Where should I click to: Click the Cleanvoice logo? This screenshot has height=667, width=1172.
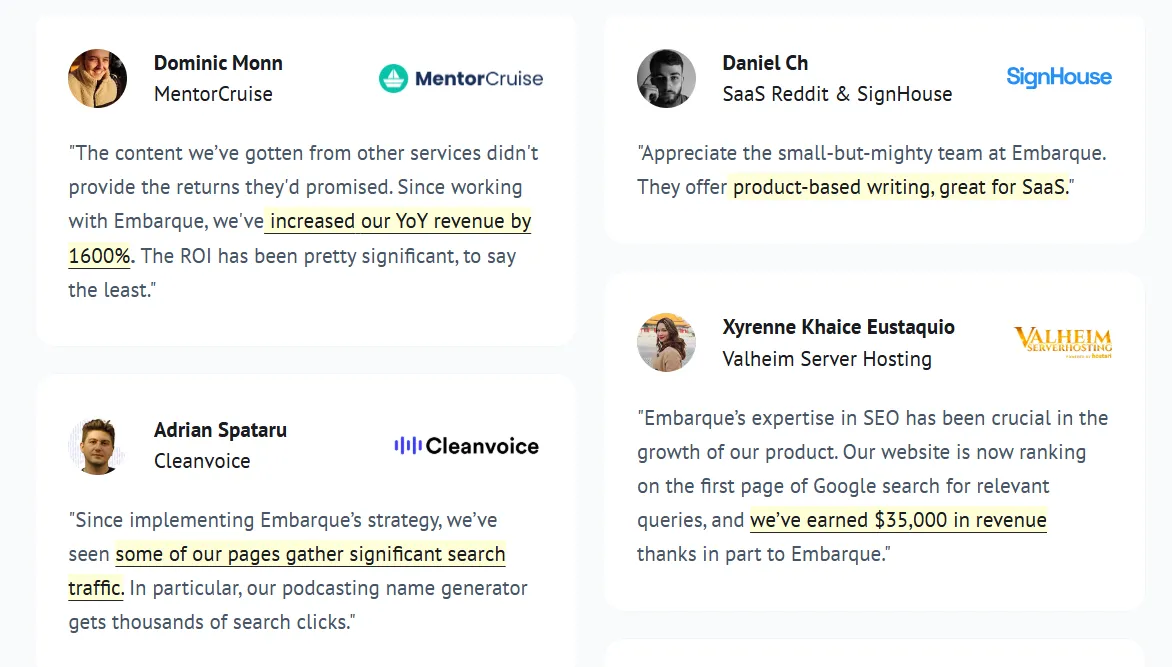coord(466,446)
